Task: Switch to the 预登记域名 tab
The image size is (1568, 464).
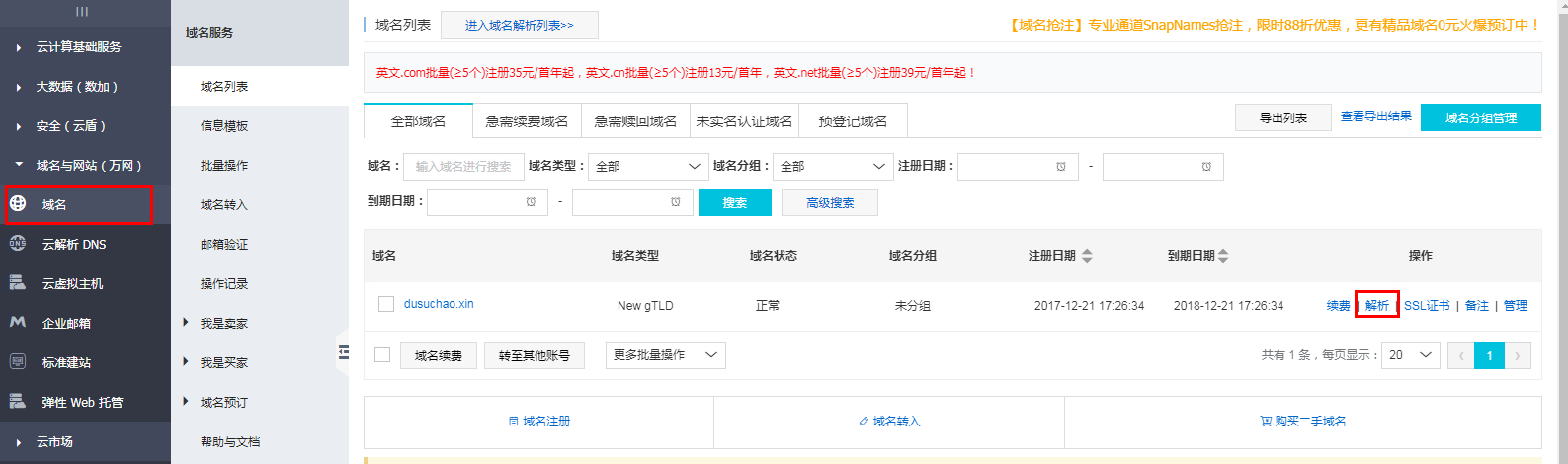Action: click(x=853, y=121)
